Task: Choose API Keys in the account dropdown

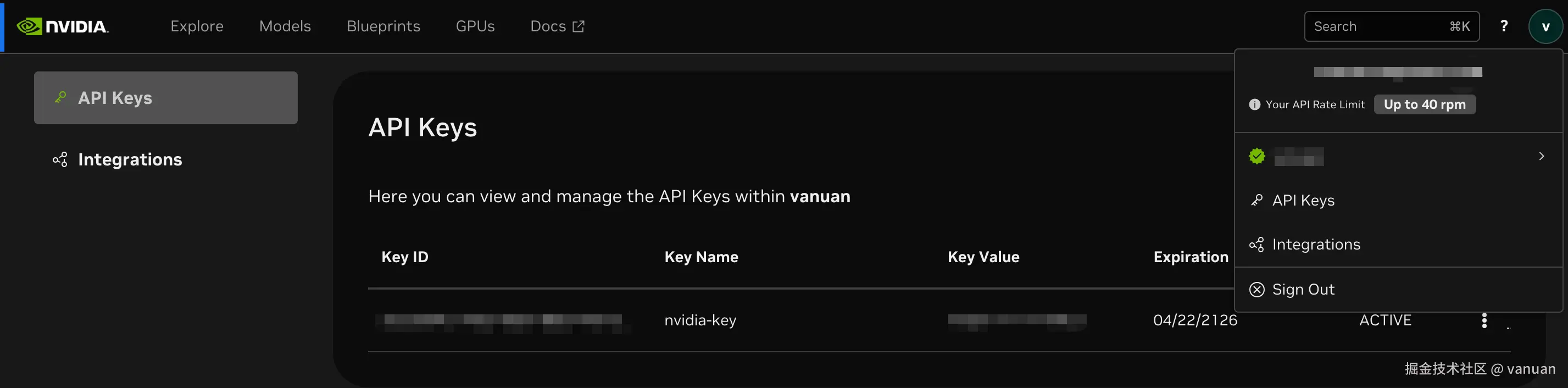Action: (1303, 201)
